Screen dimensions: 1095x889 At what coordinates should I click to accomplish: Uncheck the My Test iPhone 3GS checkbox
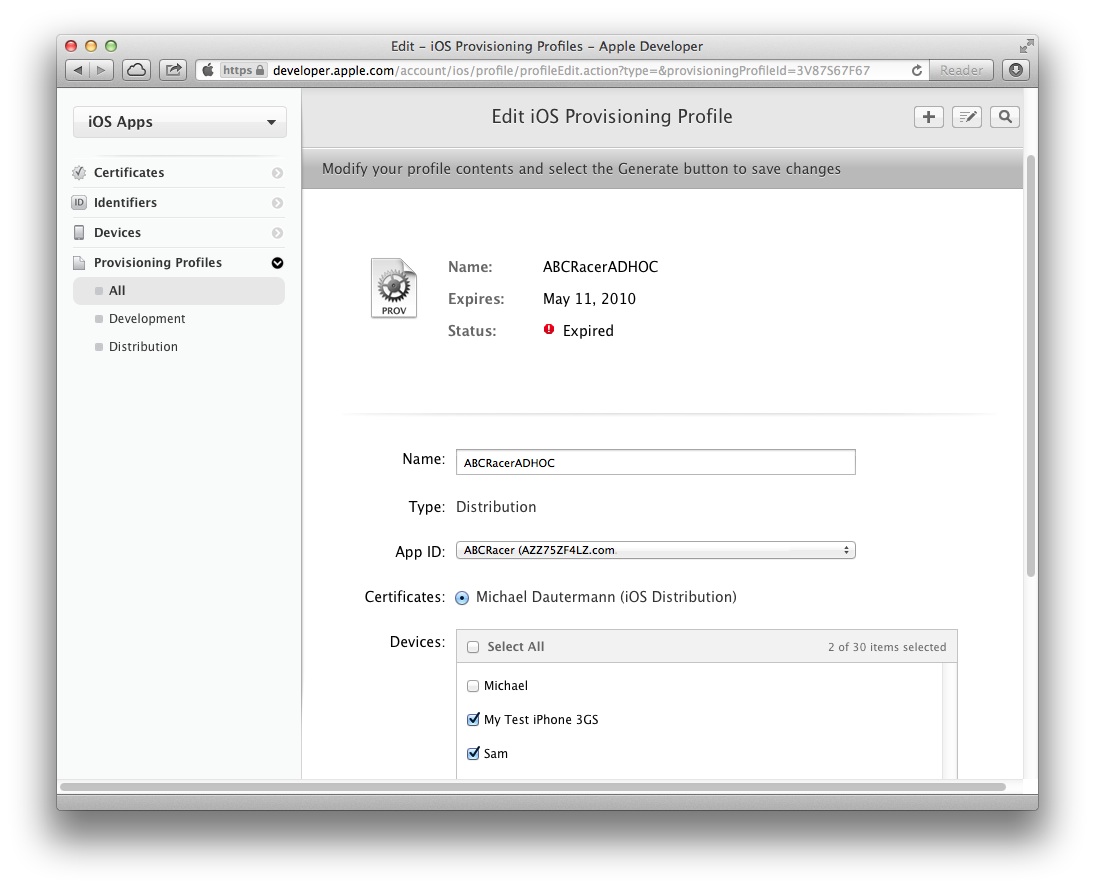[473, 719]
